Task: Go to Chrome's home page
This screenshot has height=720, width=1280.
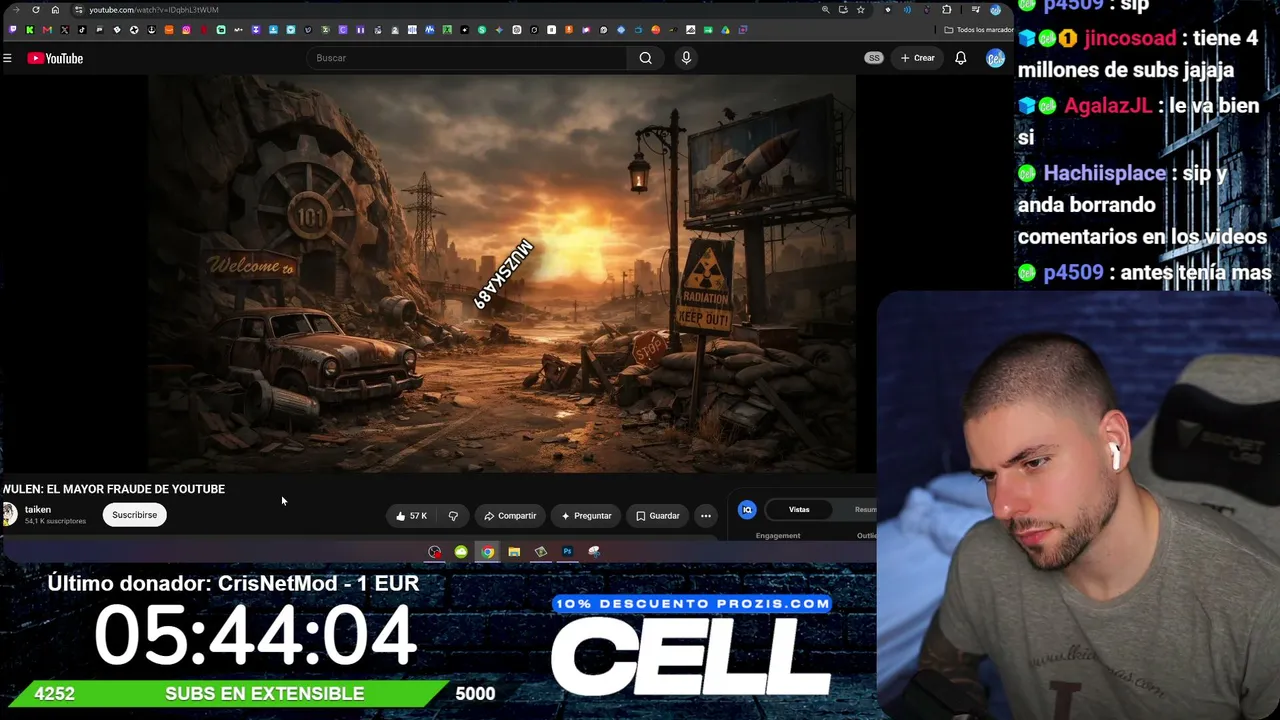Action: pyautogui.click(x=55, y=10)
